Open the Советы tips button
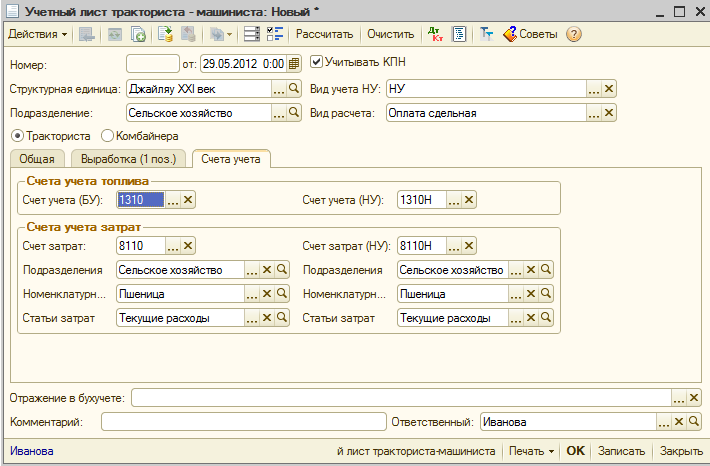This screenshot has height=466, width=710. point(531,34)
